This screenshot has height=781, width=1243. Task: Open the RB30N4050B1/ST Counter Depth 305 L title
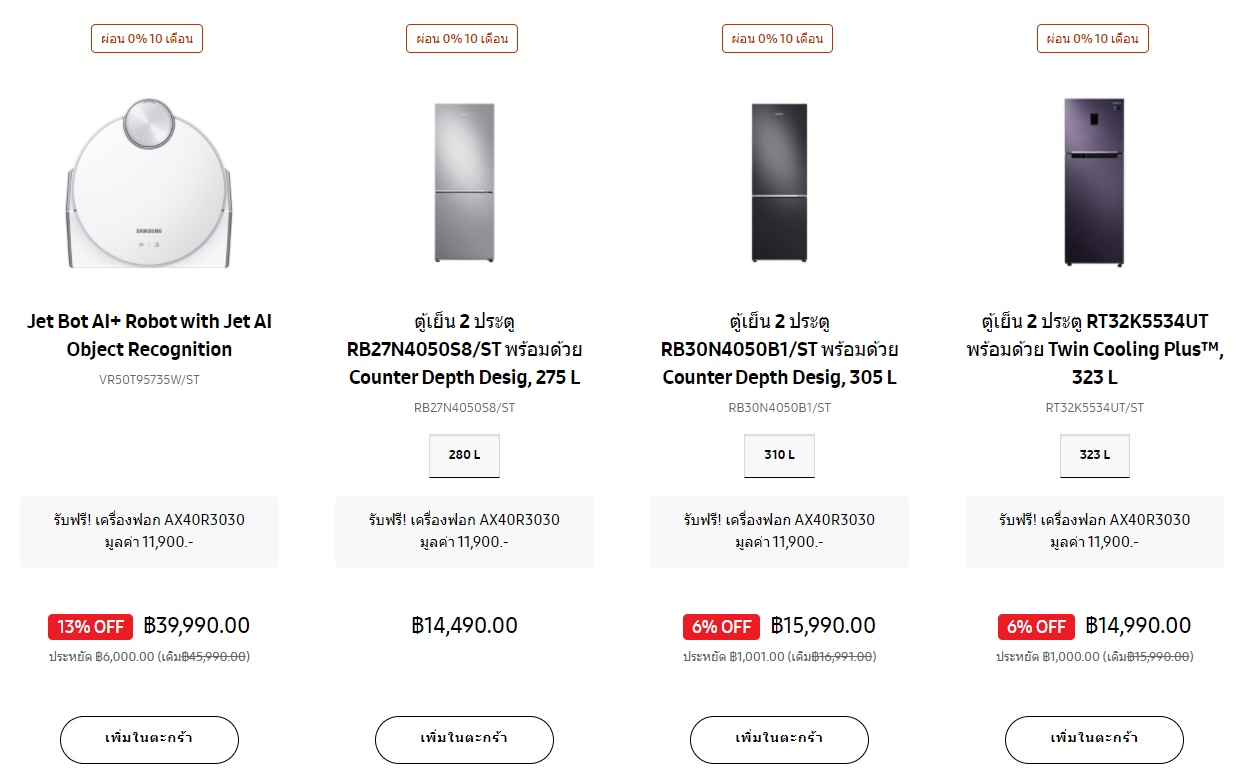[779, 350]
